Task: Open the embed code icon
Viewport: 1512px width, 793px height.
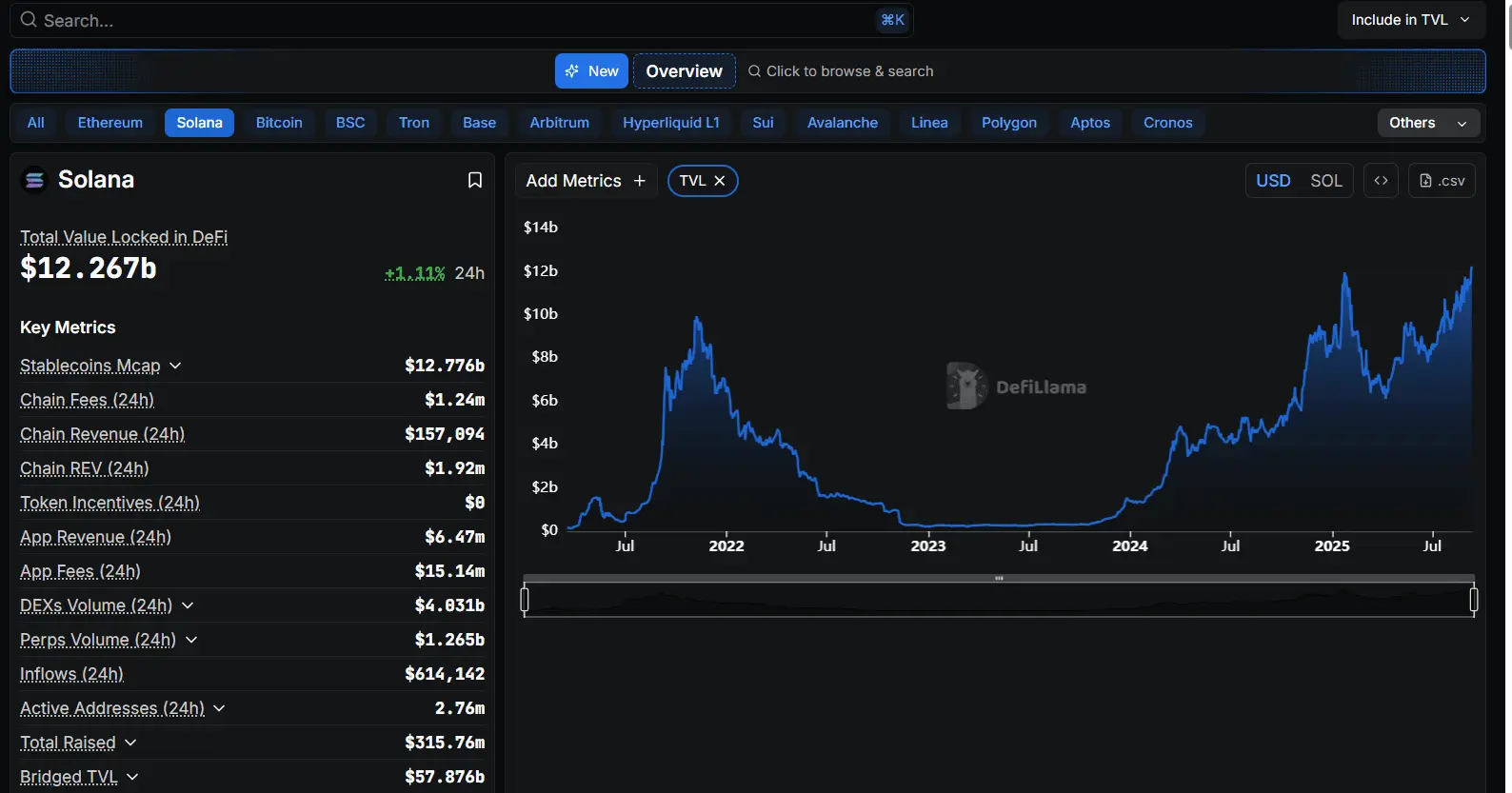Action: (1381, 181)
